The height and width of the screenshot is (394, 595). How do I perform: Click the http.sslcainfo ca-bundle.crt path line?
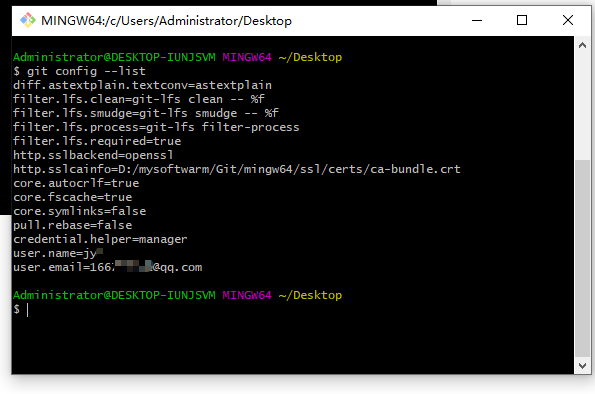pyautogui.click(x=237, y=169)
